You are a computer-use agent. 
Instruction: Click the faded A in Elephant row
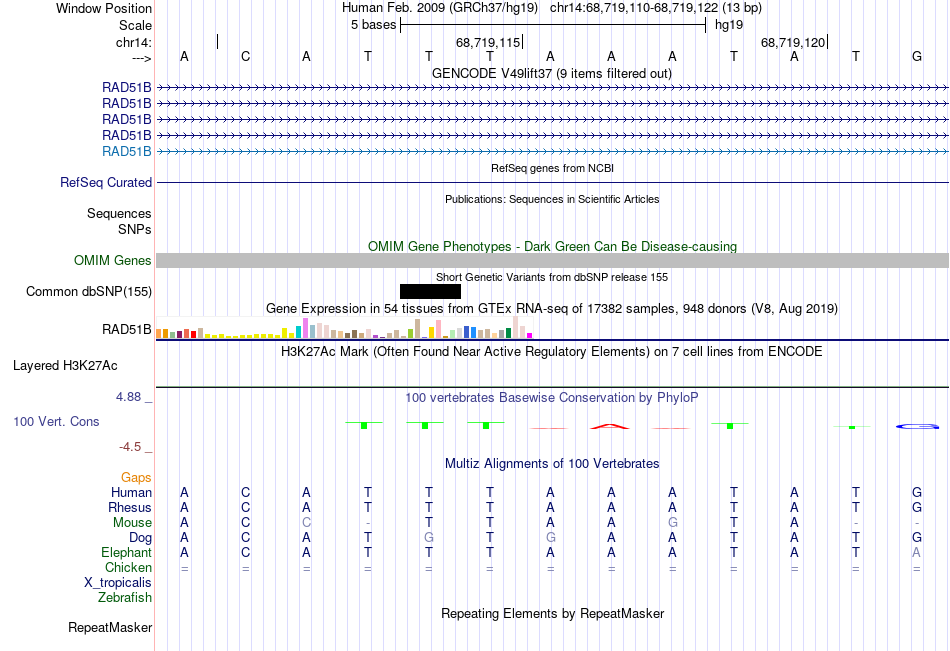[x=917, y=552]
